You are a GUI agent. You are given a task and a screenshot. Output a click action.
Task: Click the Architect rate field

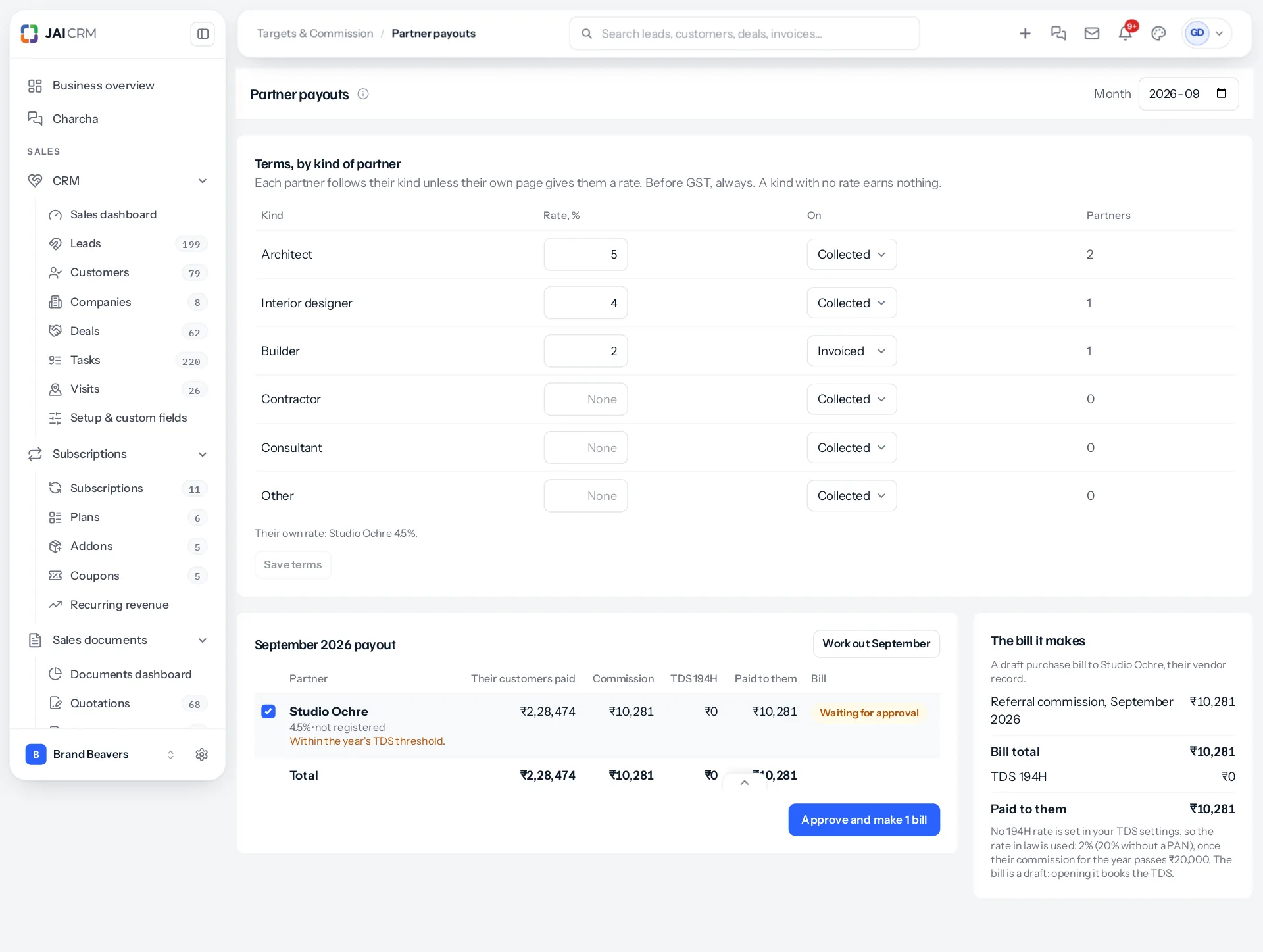click(585, 255)
